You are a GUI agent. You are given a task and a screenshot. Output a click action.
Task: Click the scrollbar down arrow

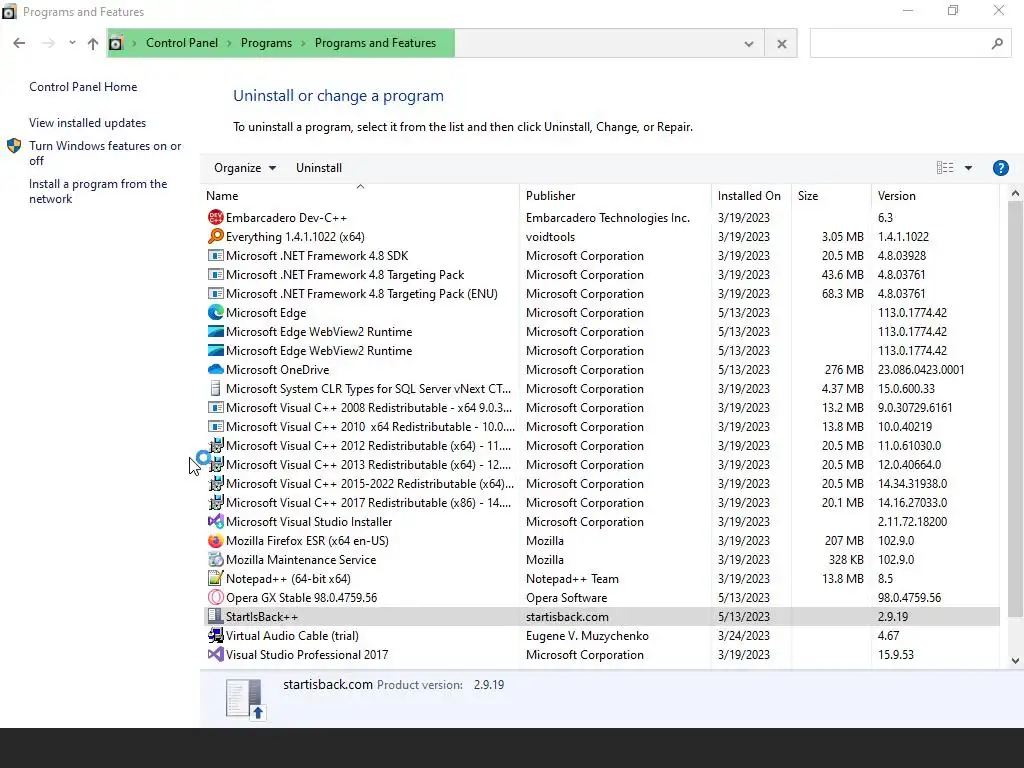tap(1015, 660)
